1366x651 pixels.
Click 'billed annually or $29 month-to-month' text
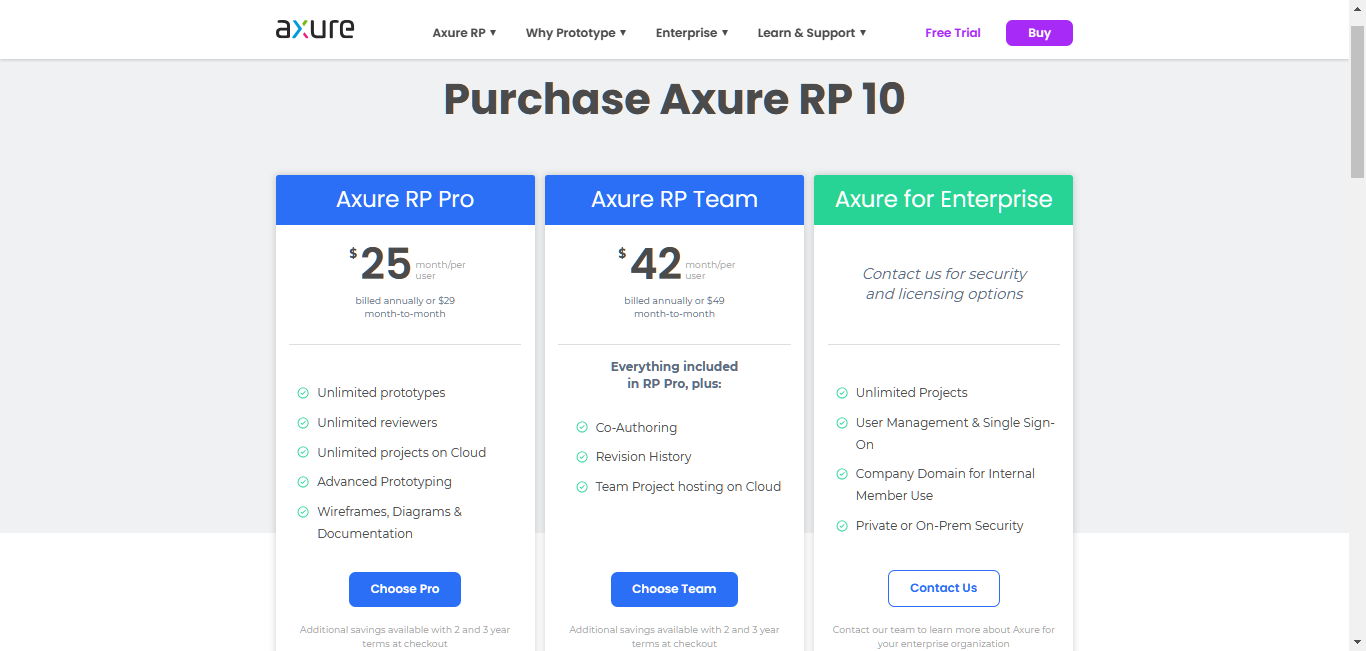[405, 307]
